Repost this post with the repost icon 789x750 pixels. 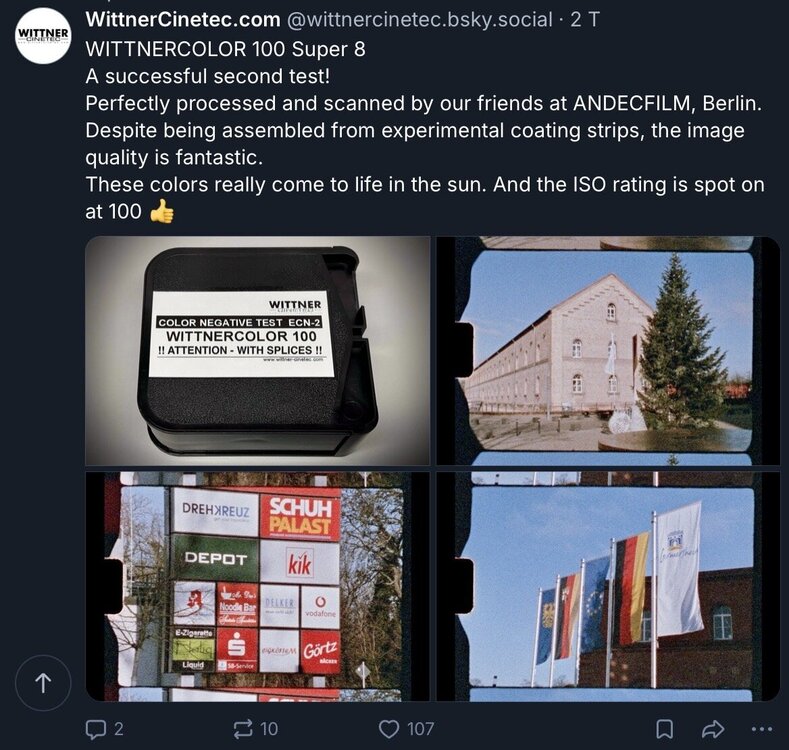(x=243, y=729)
